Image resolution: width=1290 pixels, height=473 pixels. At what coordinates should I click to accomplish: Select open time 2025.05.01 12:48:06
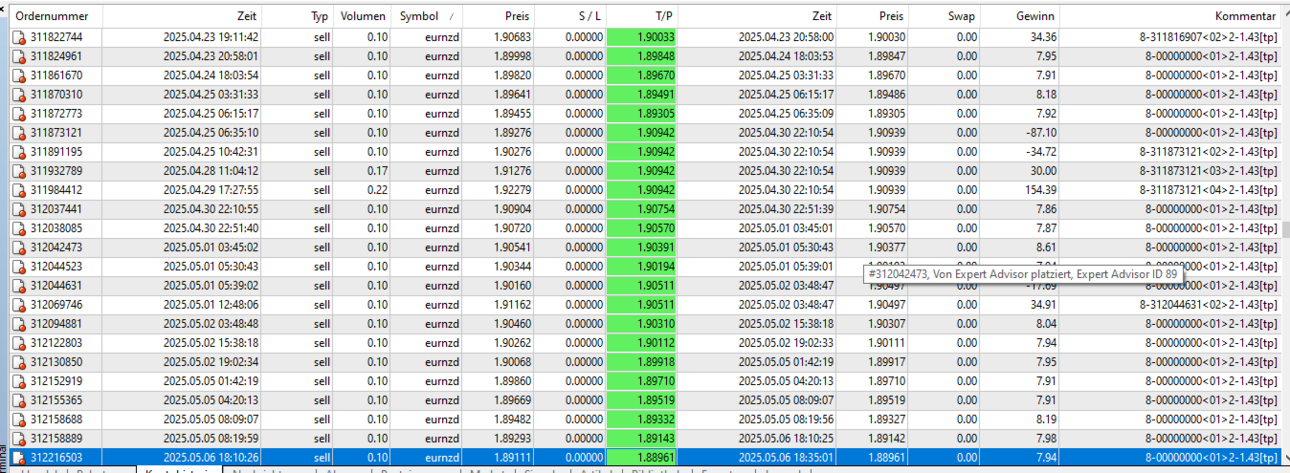click(x=211, y=305)
